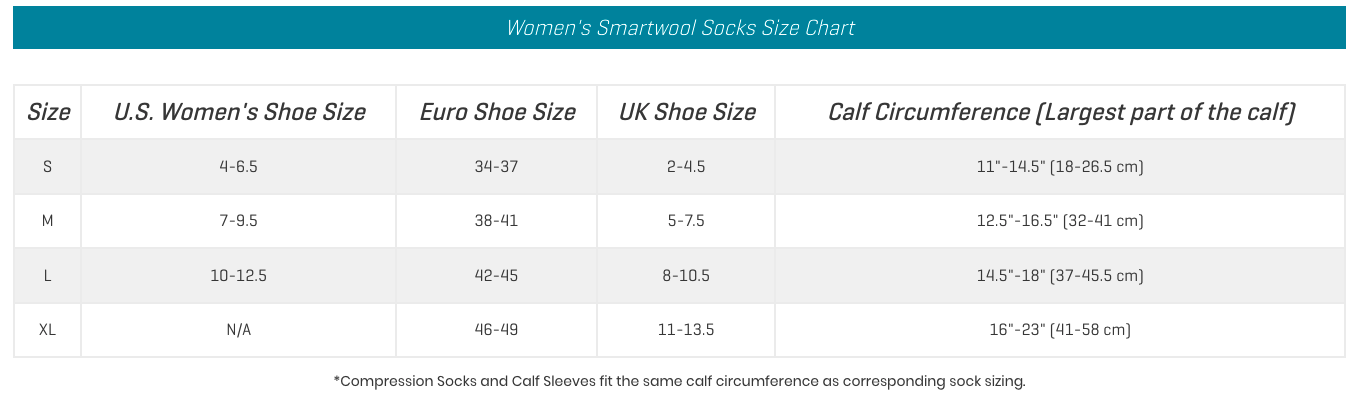
Task: Click the Euro Shoe Size header
Action: coord(497,112)
